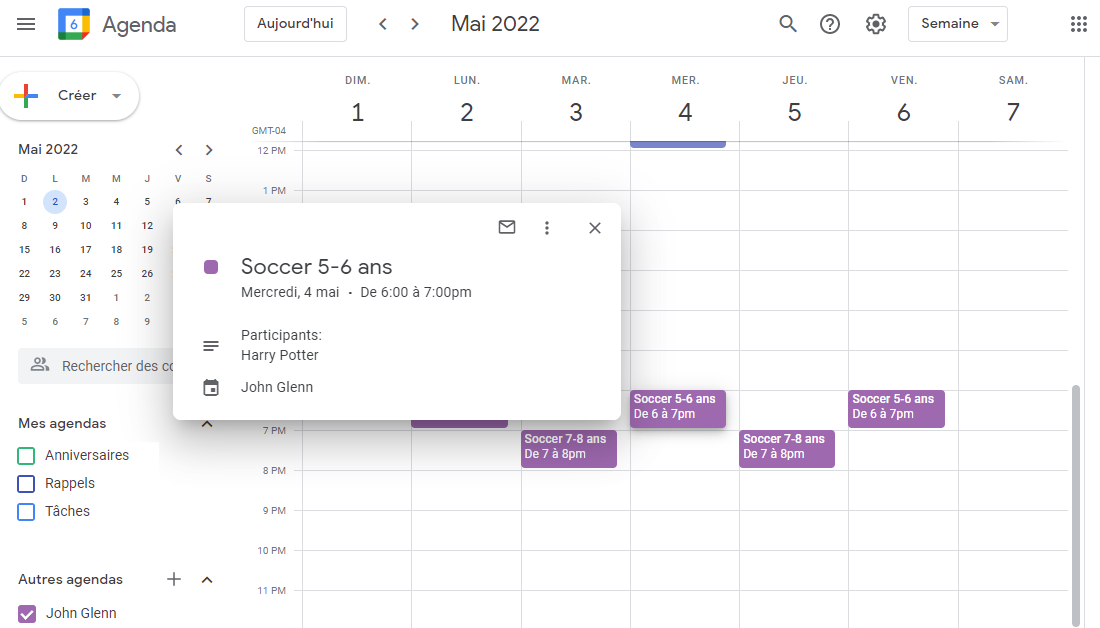This screenshot has height=628, width=1100.
Task: Open the Créer dropdown arrow
Action: 116,95
